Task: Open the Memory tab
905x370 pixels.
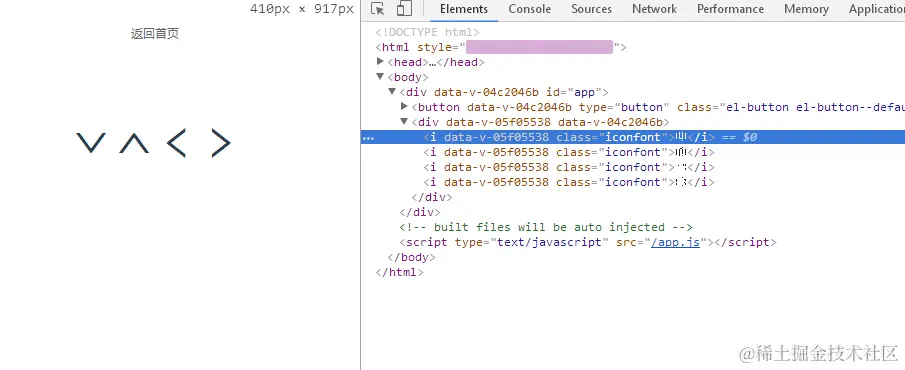Action: click(806, 9)
